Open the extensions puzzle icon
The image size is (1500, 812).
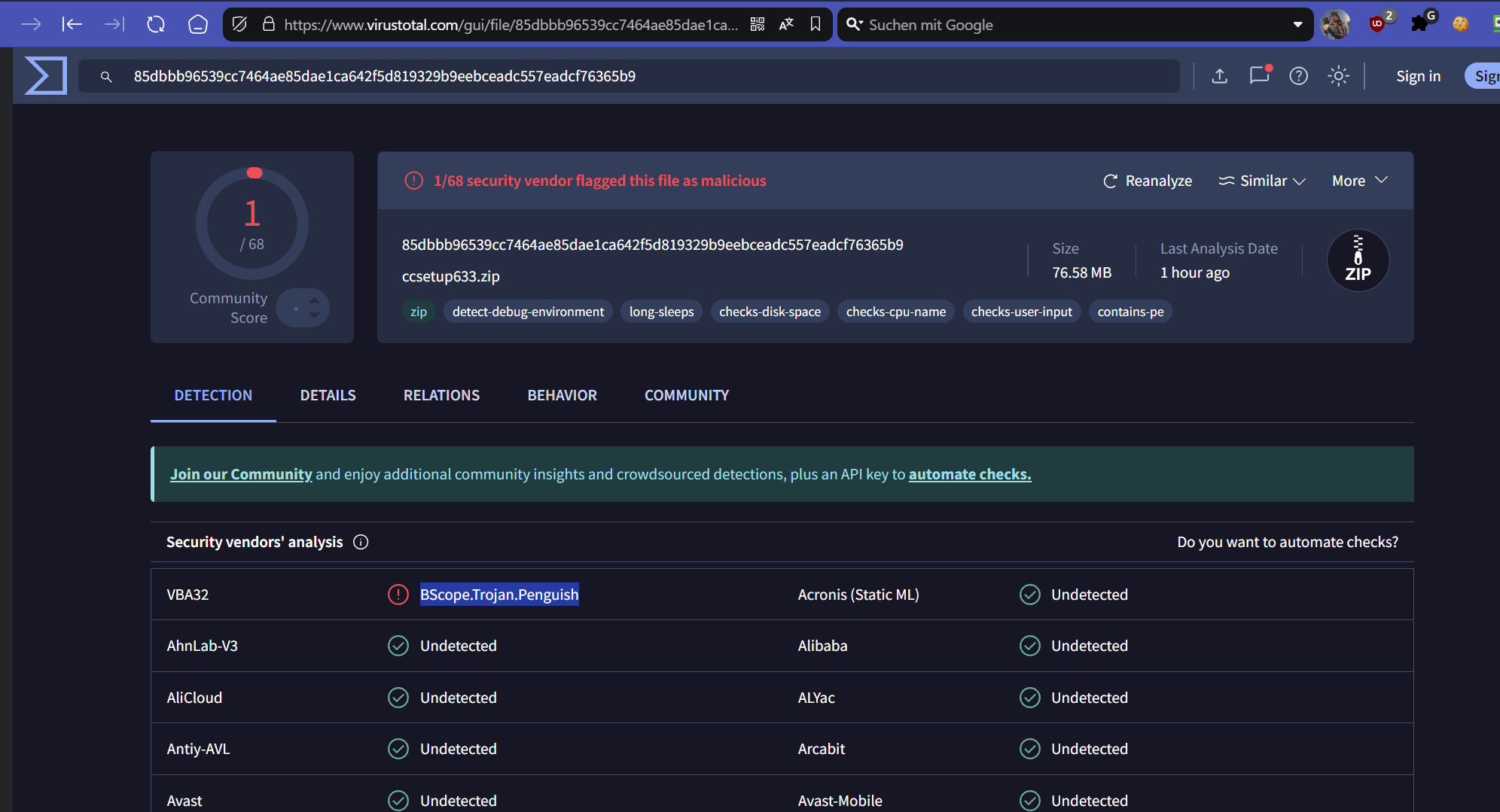(1420, 23)
